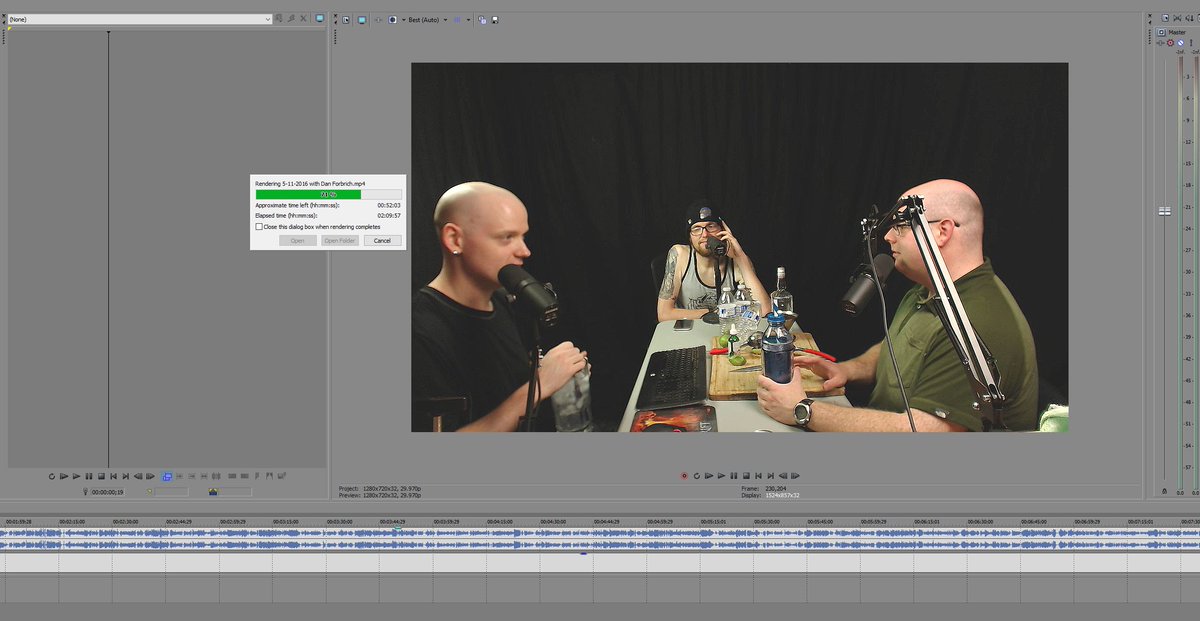Open the Preview Quality 'Best (Auto)' dropdown

pyautogui.click(x=426, y=20)
